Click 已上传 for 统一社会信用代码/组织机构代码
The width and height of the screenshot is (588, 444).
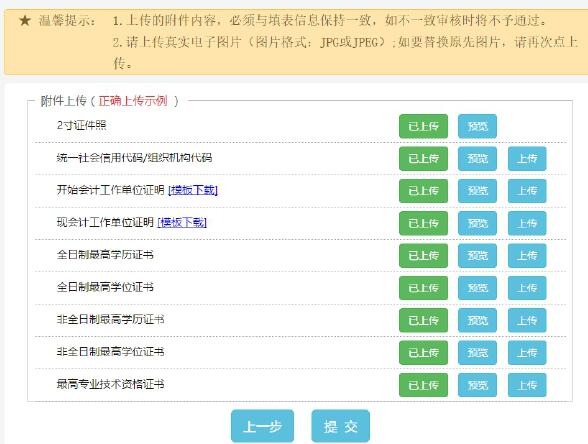[x=423, y=159]
